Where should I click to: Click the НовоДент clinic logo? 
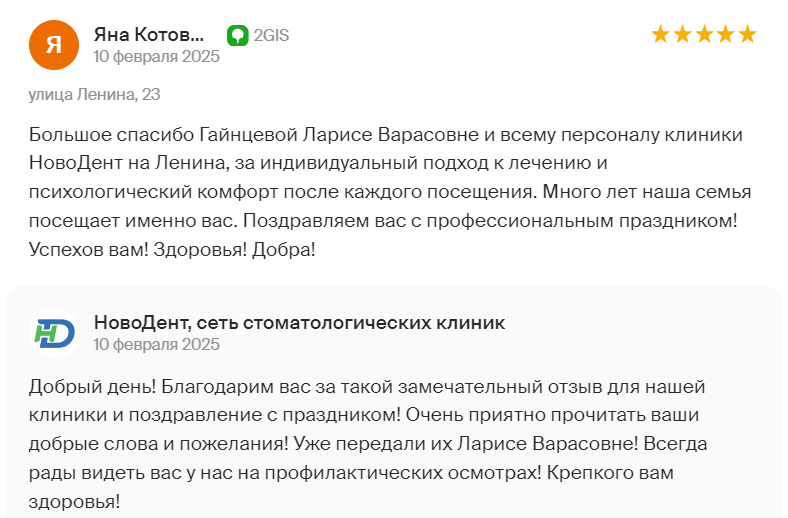coord(54,333)
